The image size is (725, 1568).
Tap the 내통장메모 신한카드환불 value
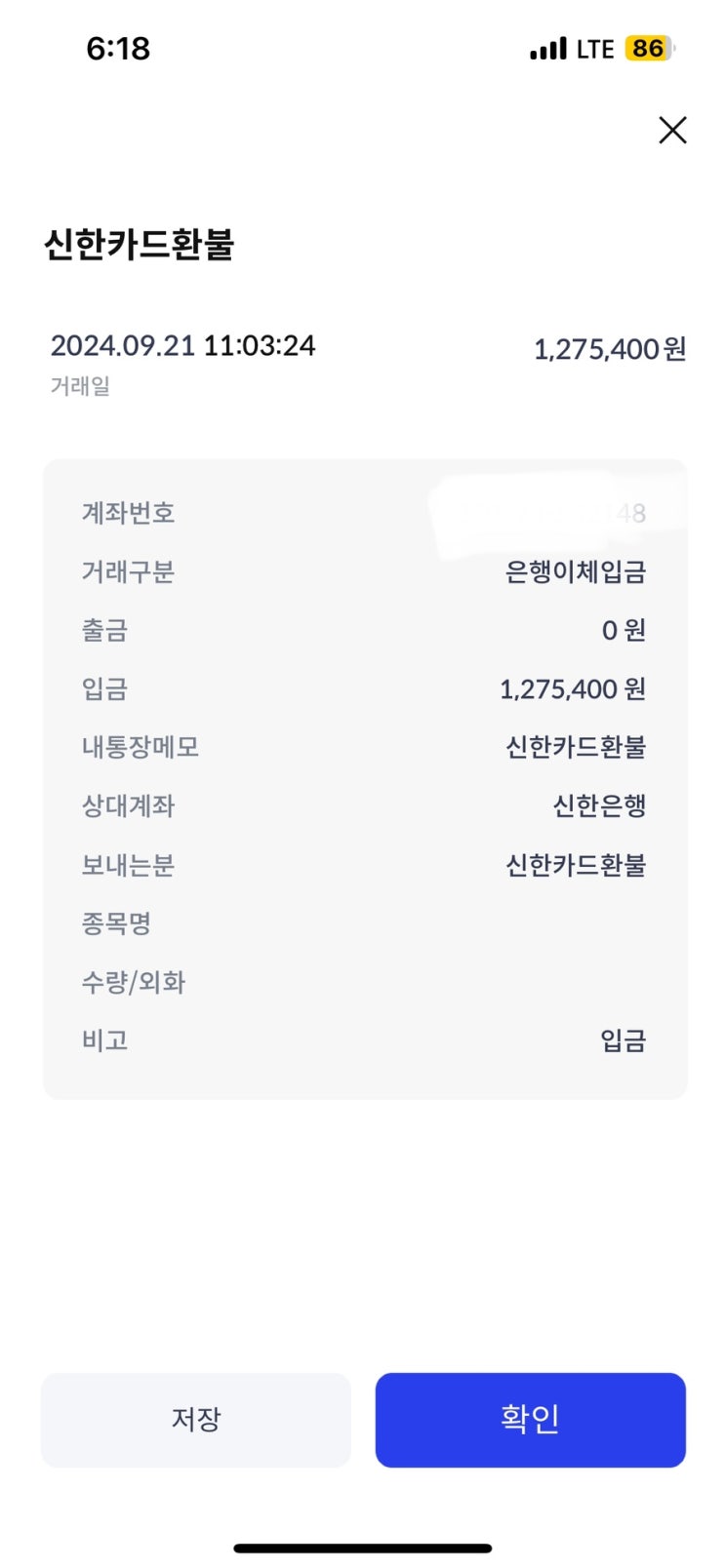[576, 747]
